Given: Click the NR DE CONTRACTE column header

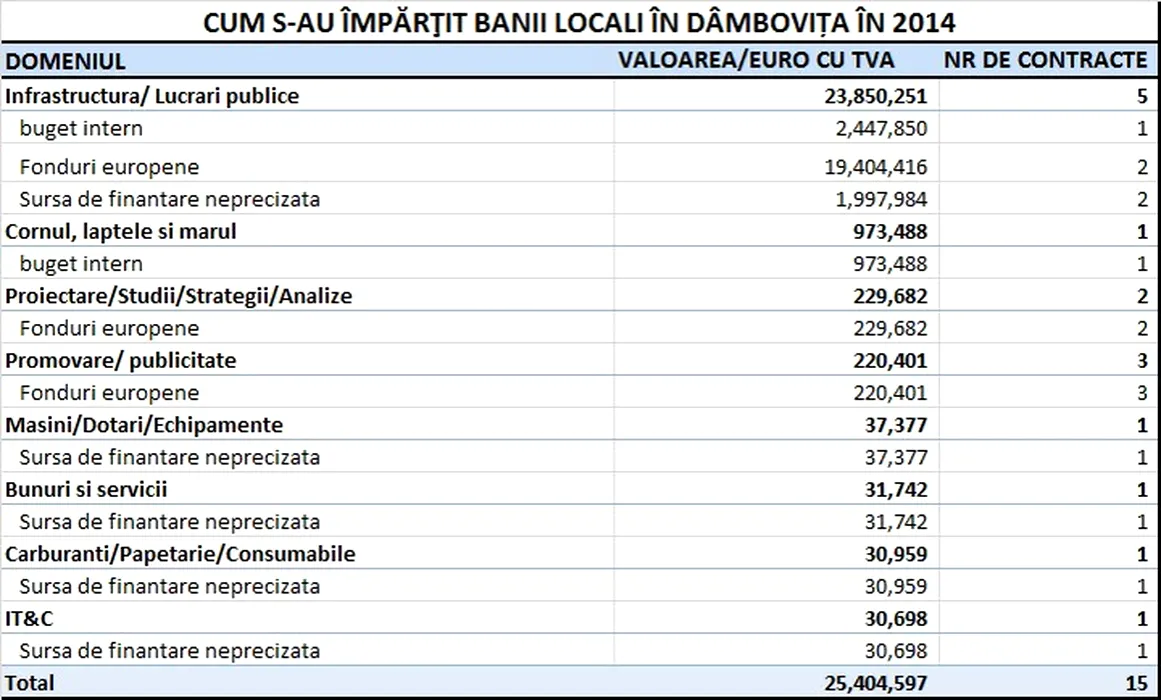Looking at the screenshot, I should [1045, 60].
